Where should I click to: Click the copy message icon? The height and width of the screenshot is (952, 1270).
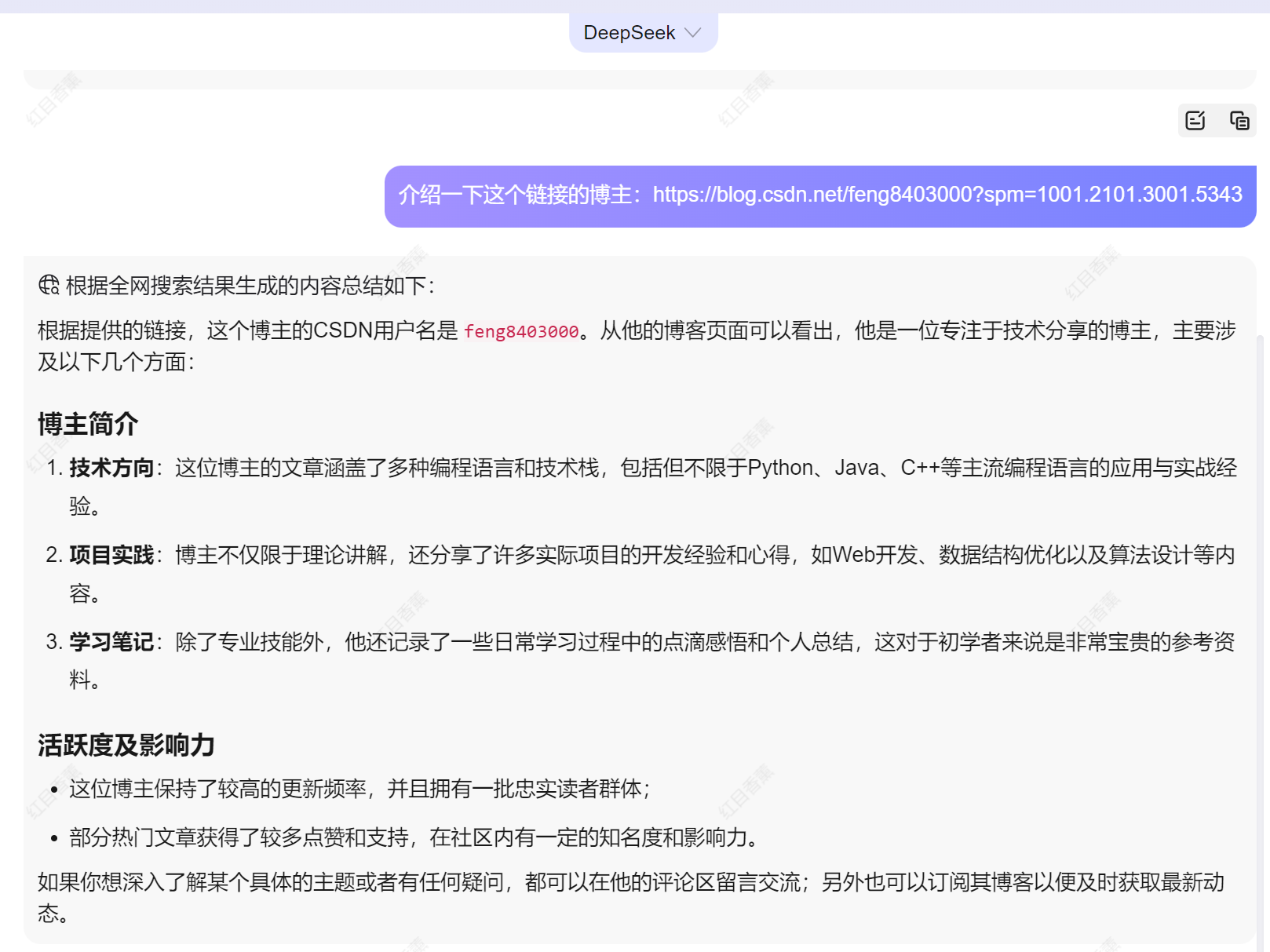point(1239,120)
